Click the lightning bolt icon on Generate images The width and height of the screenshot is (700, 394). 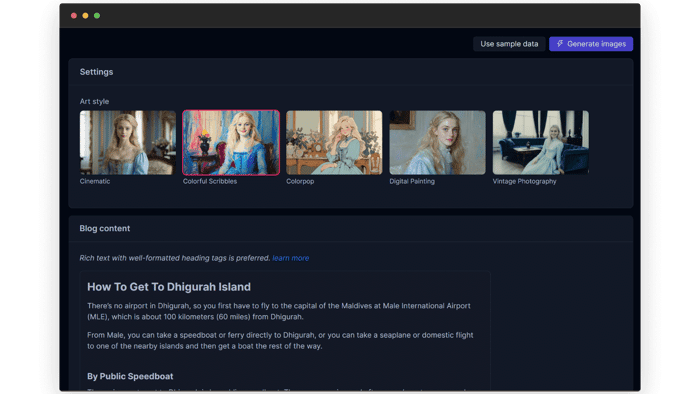pyautogui.click(x=560, y=44)
